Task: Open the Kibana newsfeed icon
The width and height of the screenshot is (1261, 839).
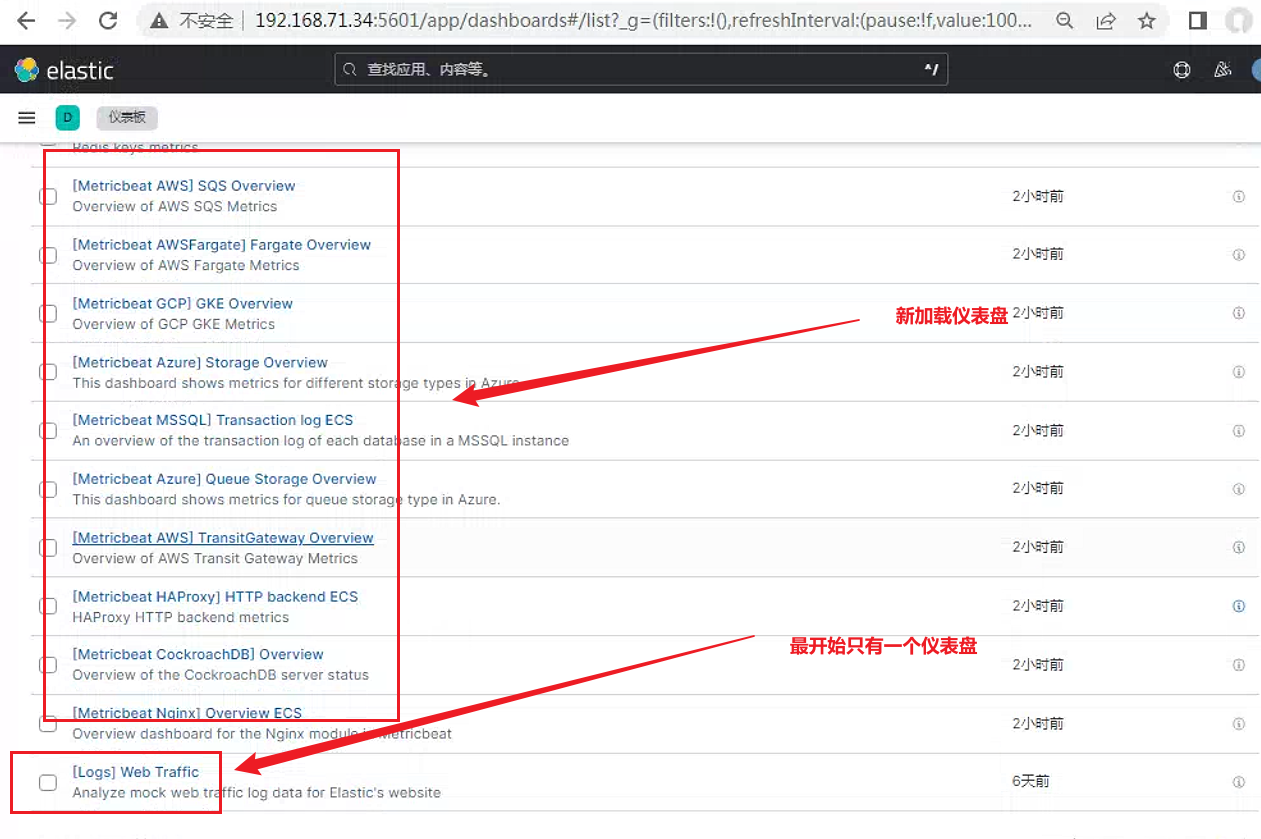Action: tap(1222, 70)
